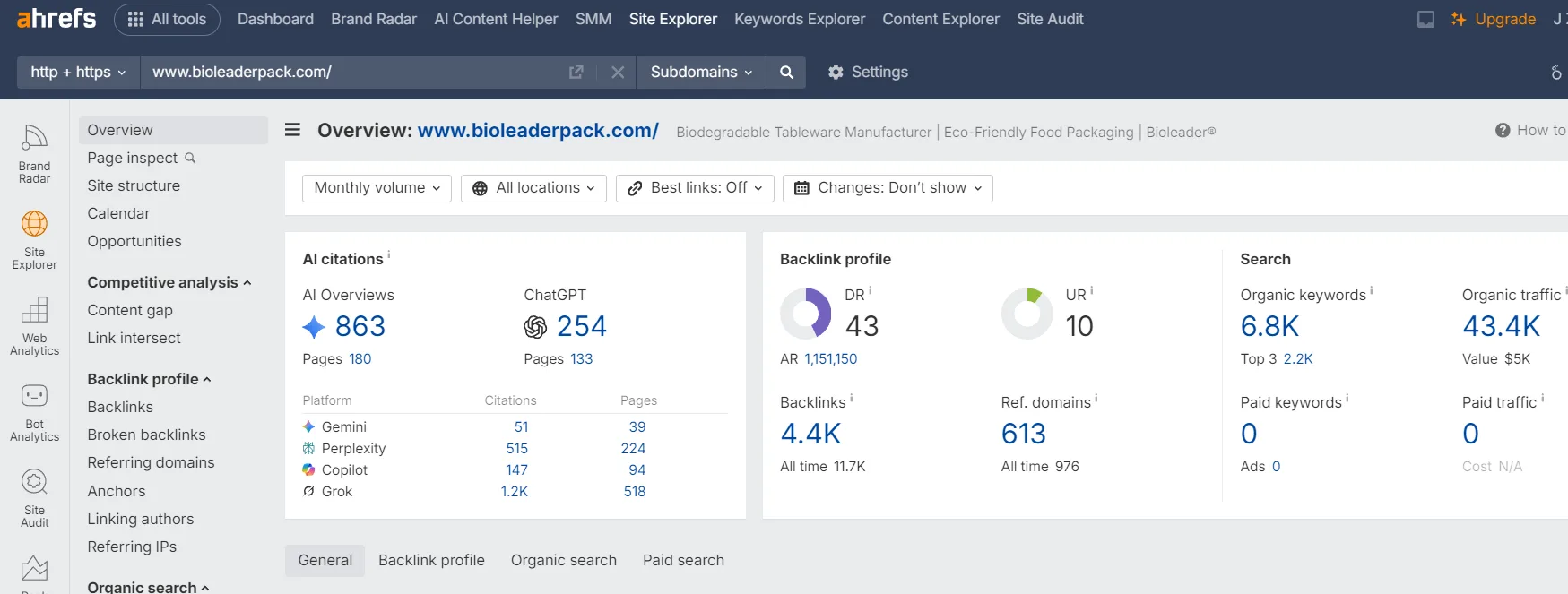Open Site structure in sidebar
Viewport: 1568px width, 594px height.
tap(134, 185)
